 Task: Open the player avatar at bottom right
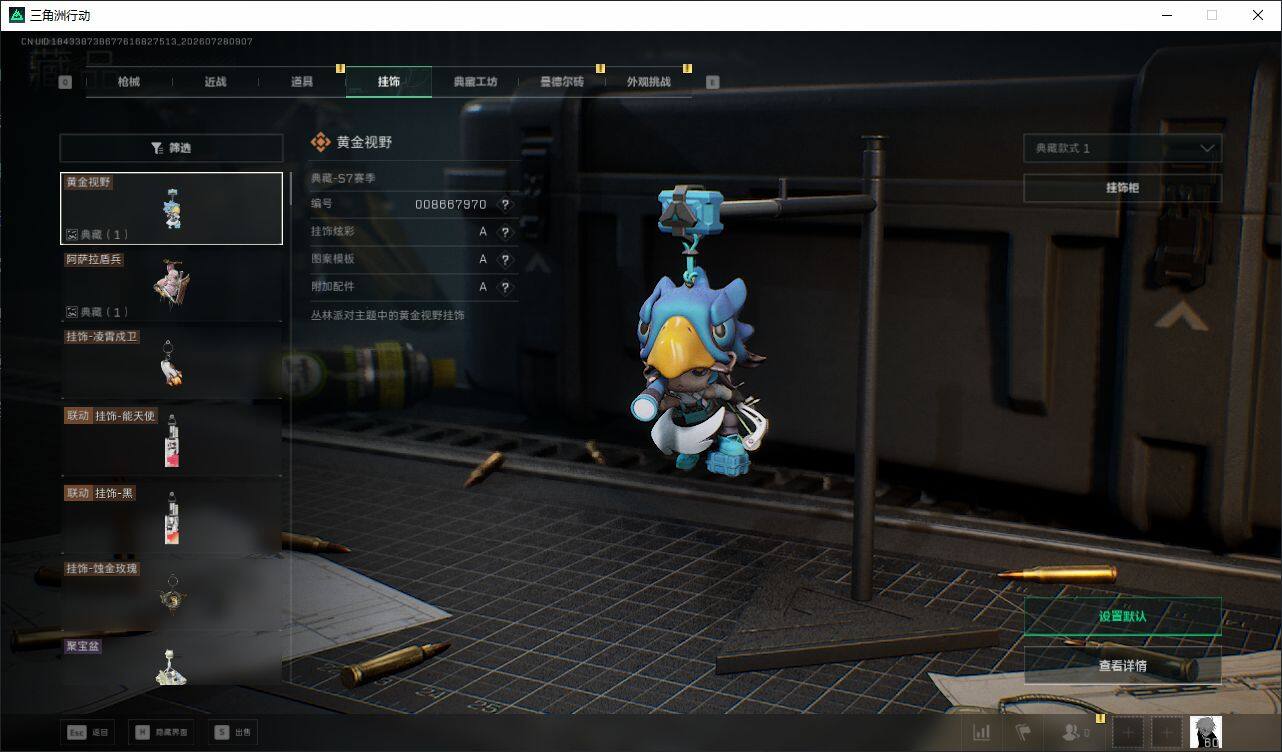click(x=1205, y=732)
